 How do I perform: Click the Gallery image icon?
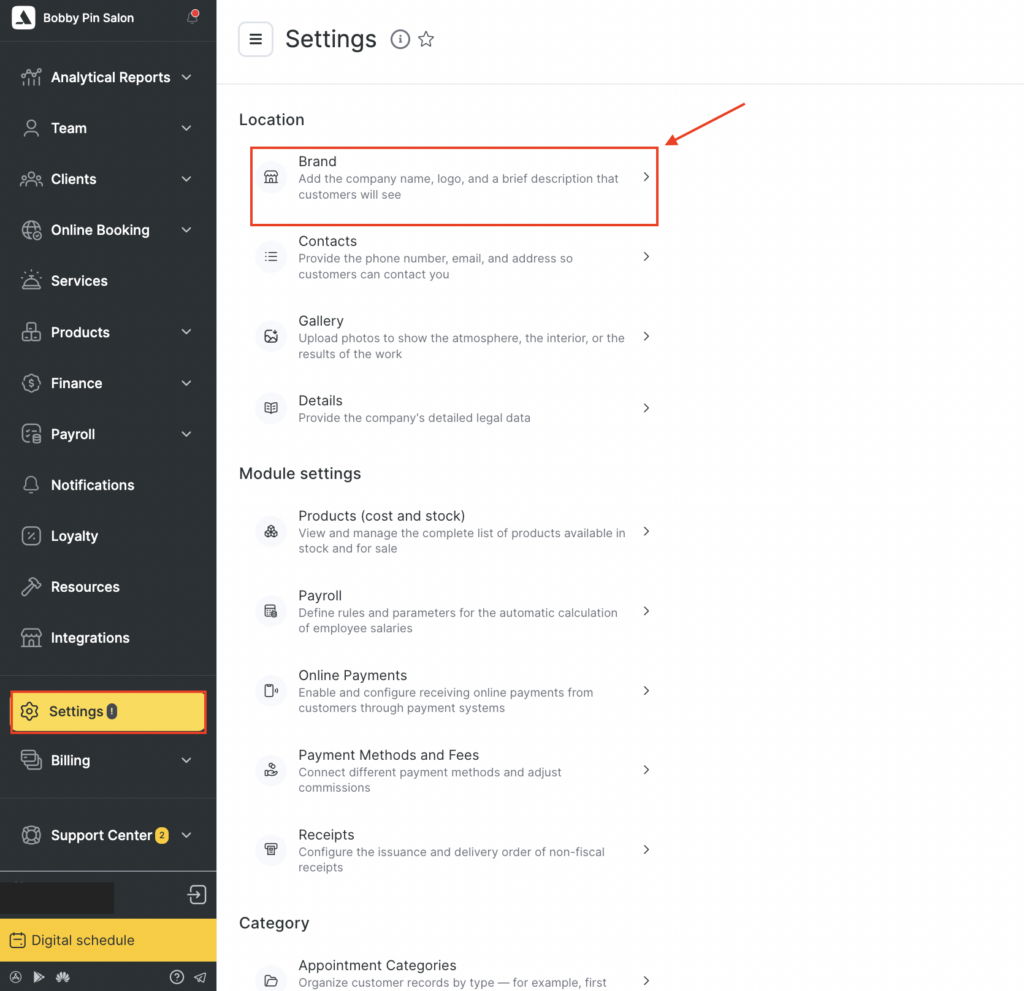pos(271,337)
